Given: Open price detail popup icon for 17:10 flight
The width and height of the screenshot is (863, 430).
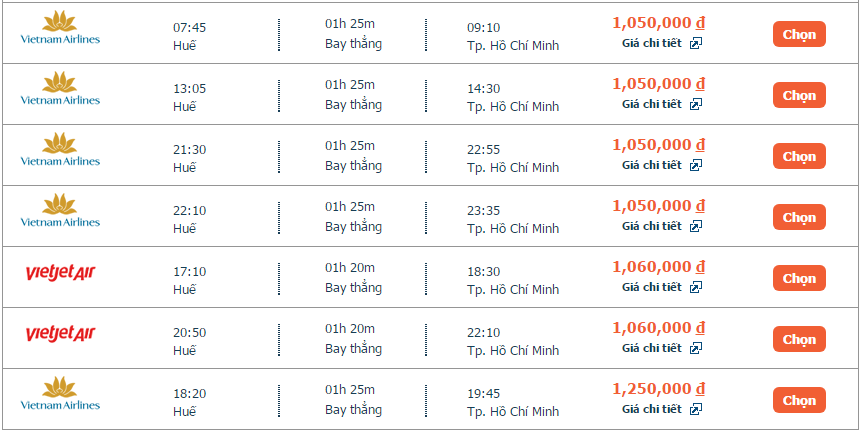Looking at the screenshot, I should (696, 287).
